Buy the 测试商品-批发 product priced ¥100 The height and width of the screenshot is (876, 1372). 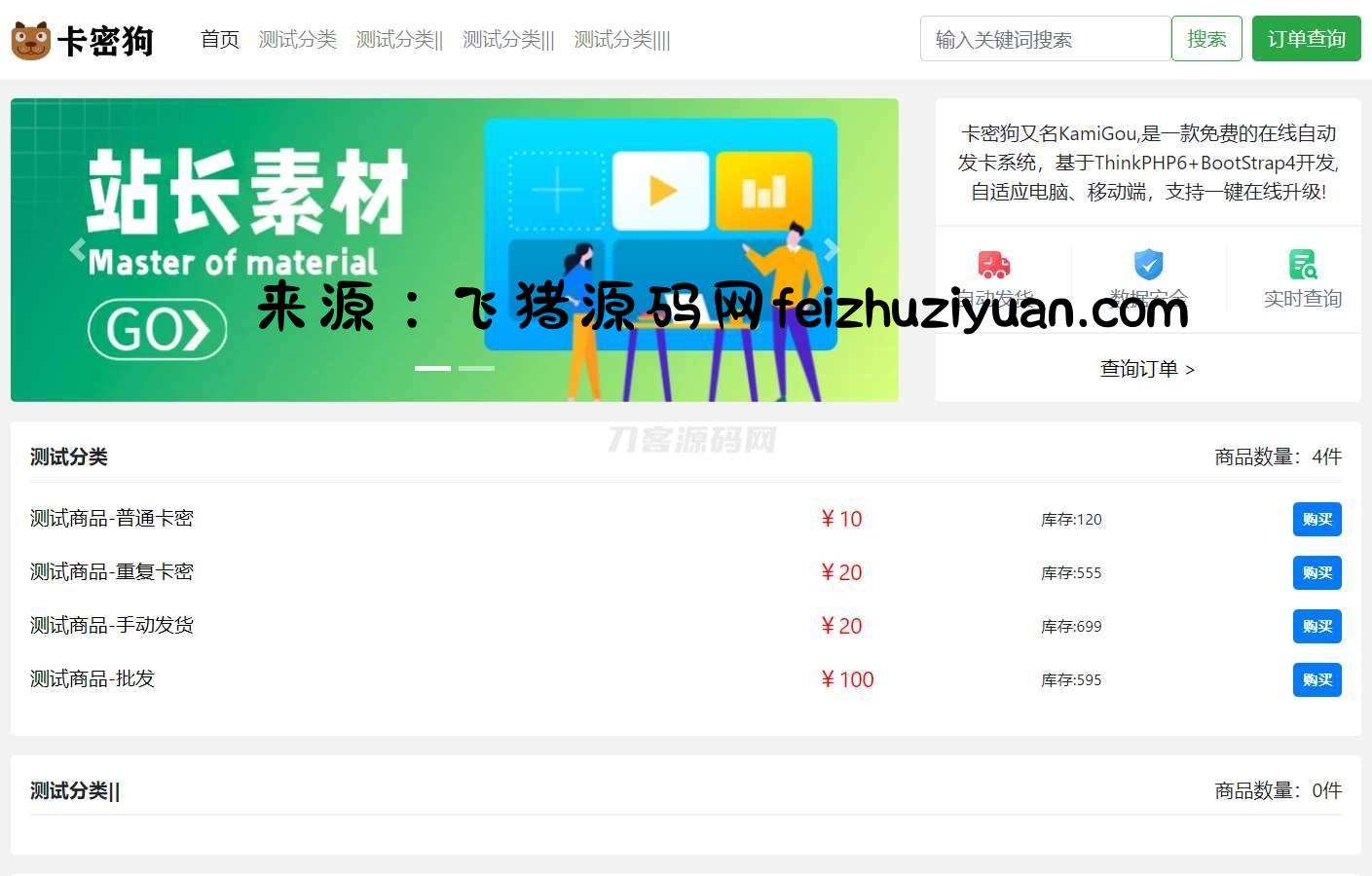pyautogui.click(x=1316, y=679)
